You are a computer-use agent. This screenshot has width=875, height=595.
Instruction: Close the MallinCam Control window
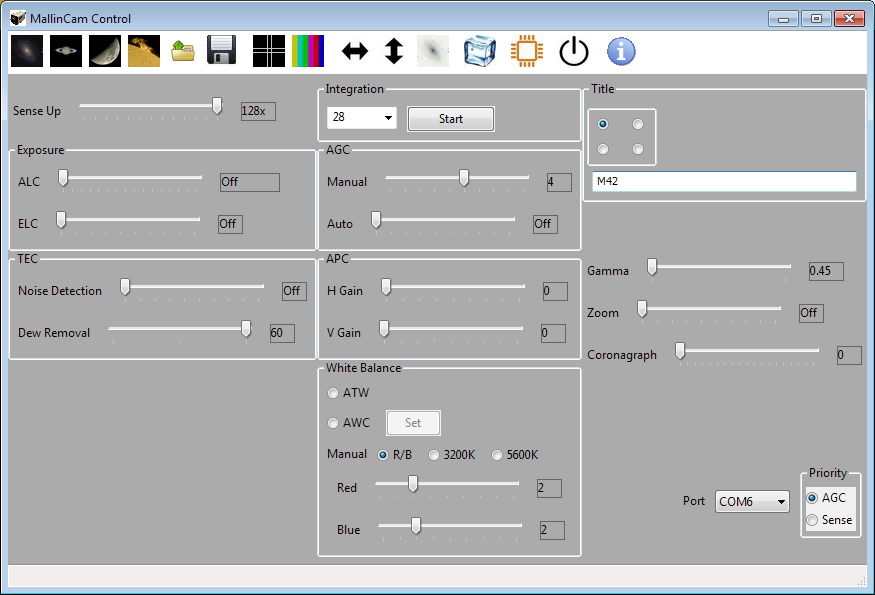point(849,19)
